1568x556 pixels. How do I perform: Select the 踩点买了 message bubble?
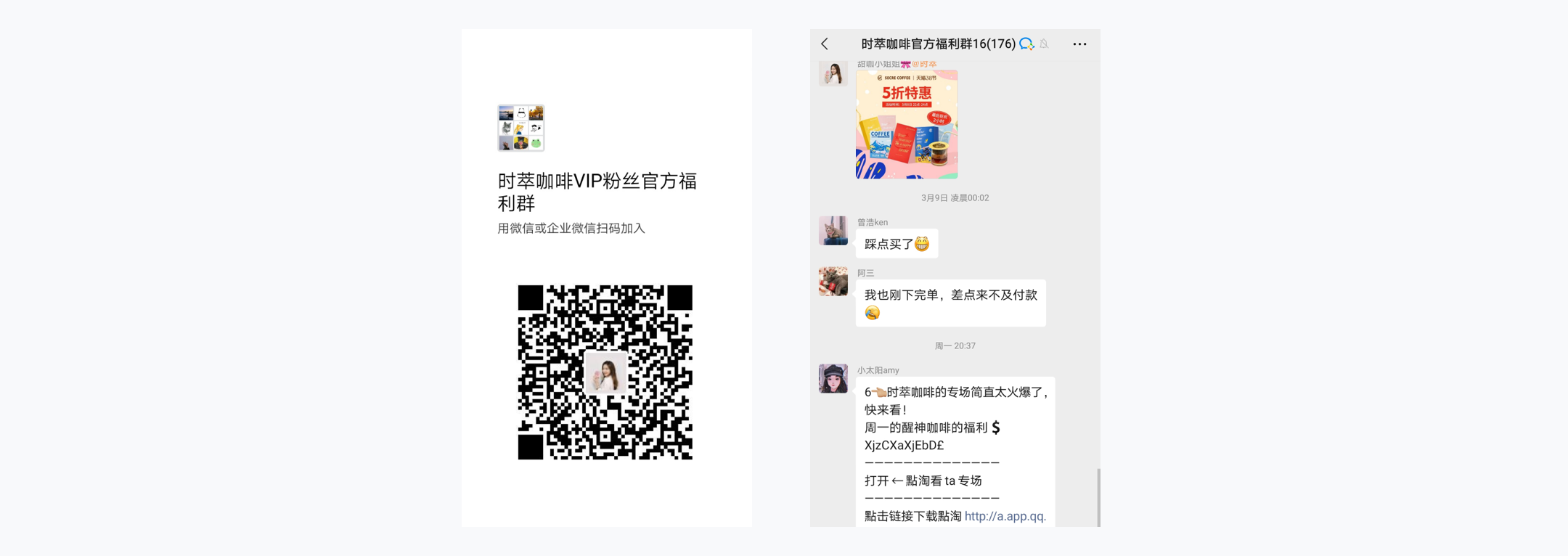[x=897, y=244]
